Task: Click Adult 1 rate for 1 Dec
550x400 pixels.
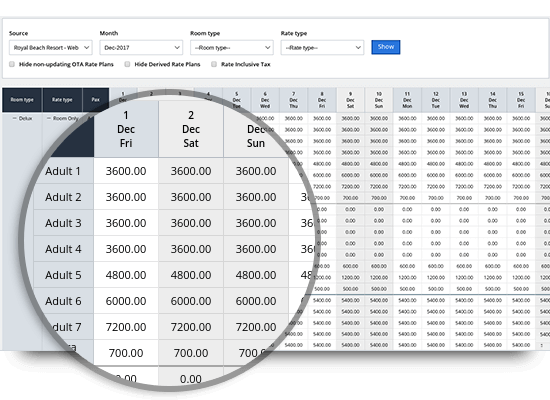Action: [126, 171]
